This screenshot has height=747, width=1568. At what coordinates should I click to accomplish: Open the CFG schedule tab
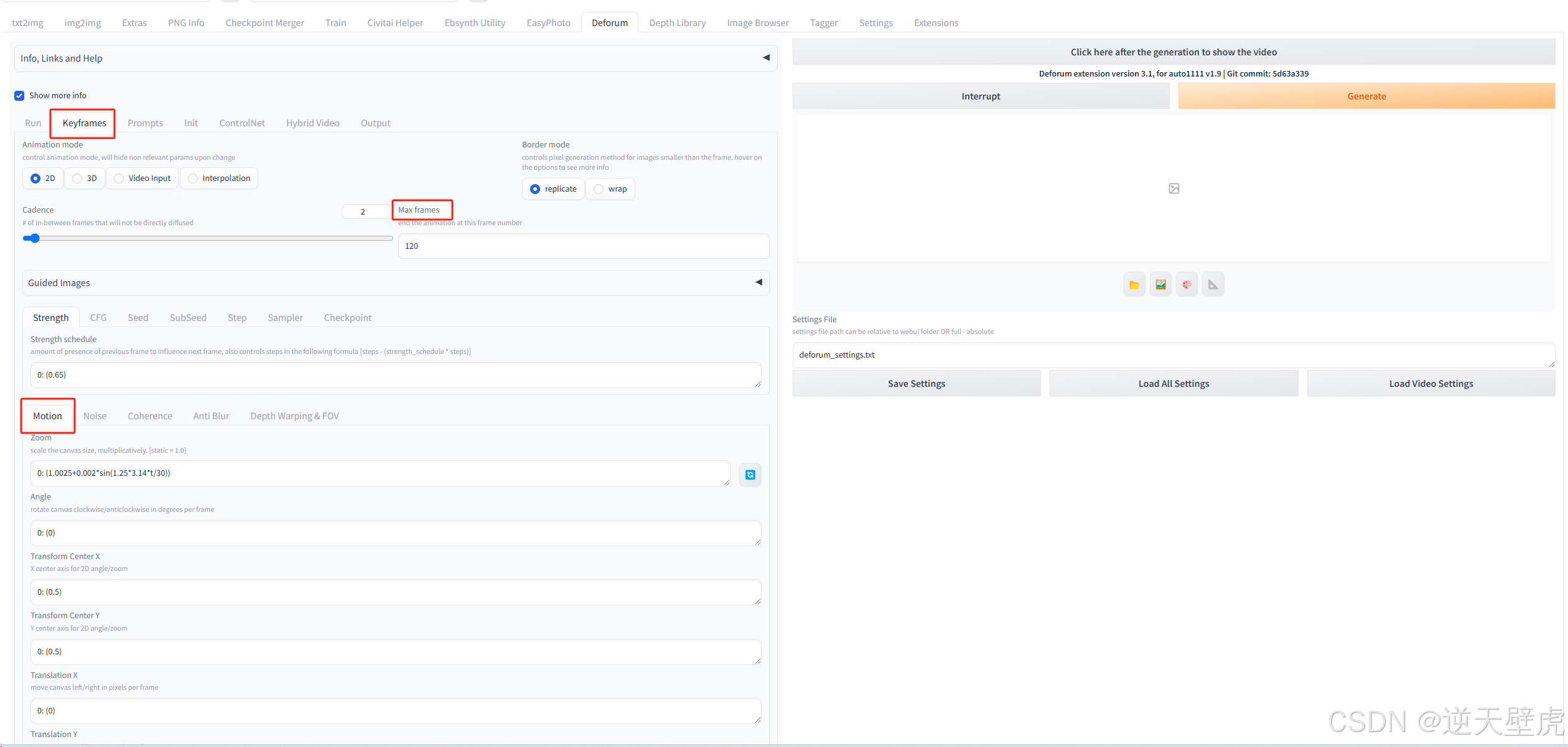click(98, 318)
